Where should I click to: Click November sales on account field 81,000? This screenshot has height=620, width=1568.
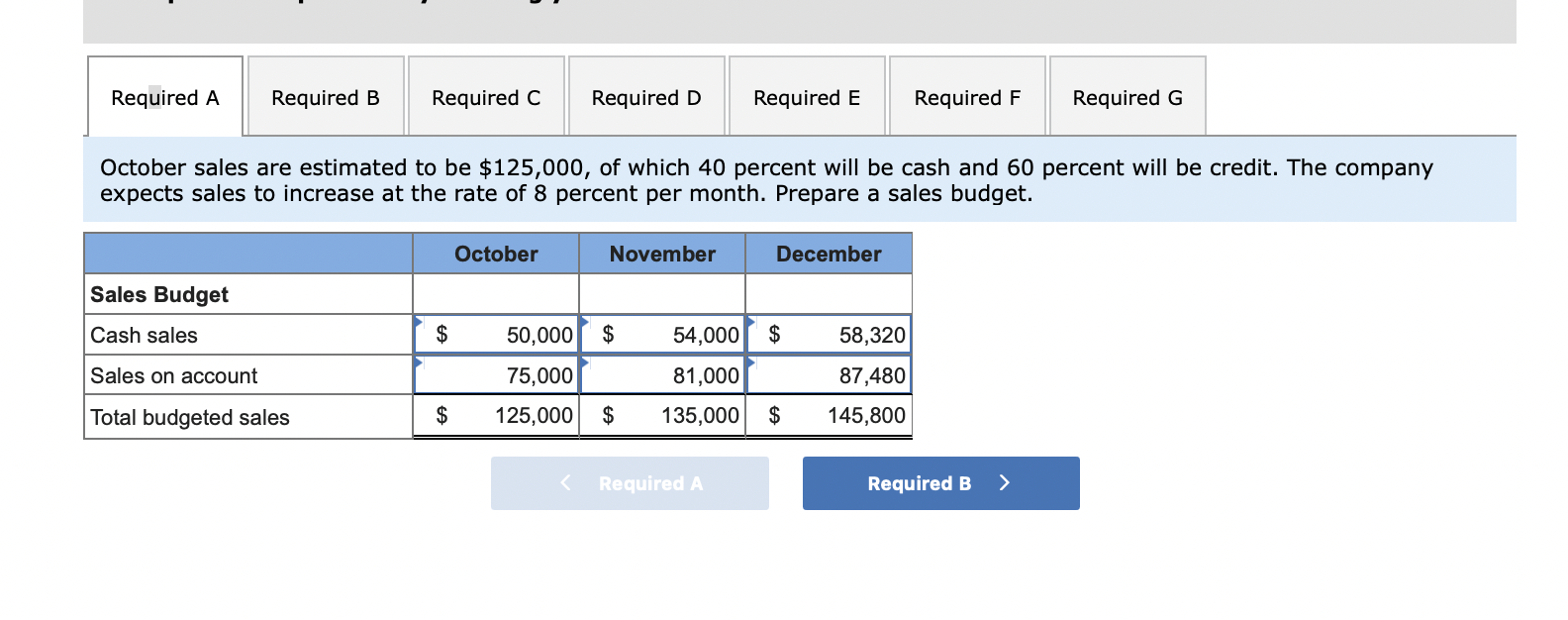(x=662, y=375)
